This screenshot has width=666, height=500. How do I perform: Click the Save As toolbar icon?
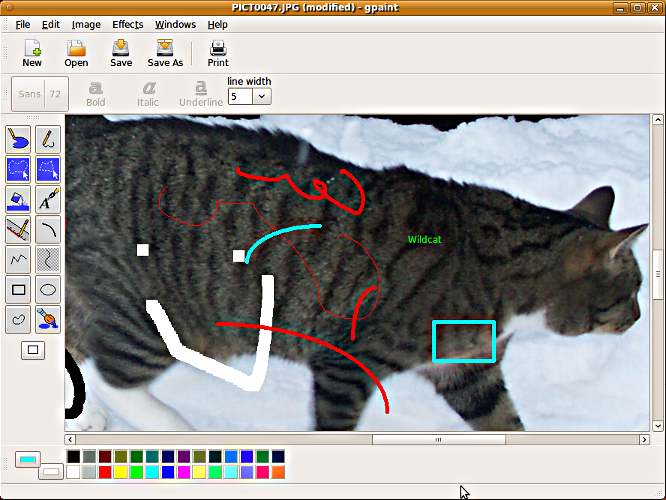165,53
